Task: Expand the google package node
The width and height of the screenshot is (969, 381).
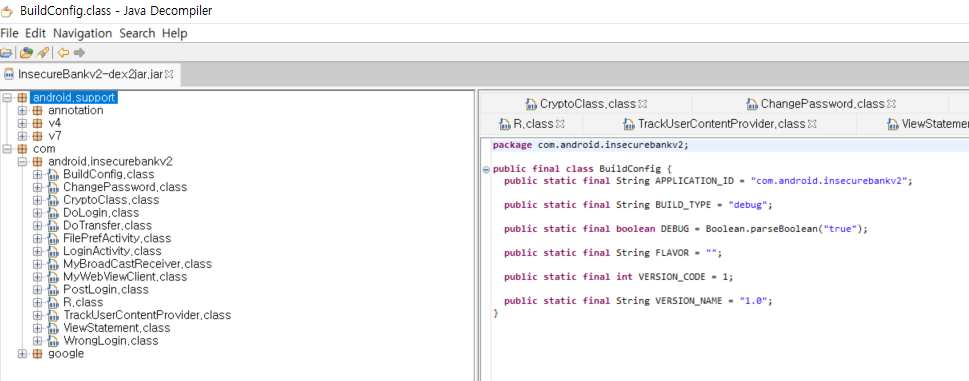Action: [23, 354]
